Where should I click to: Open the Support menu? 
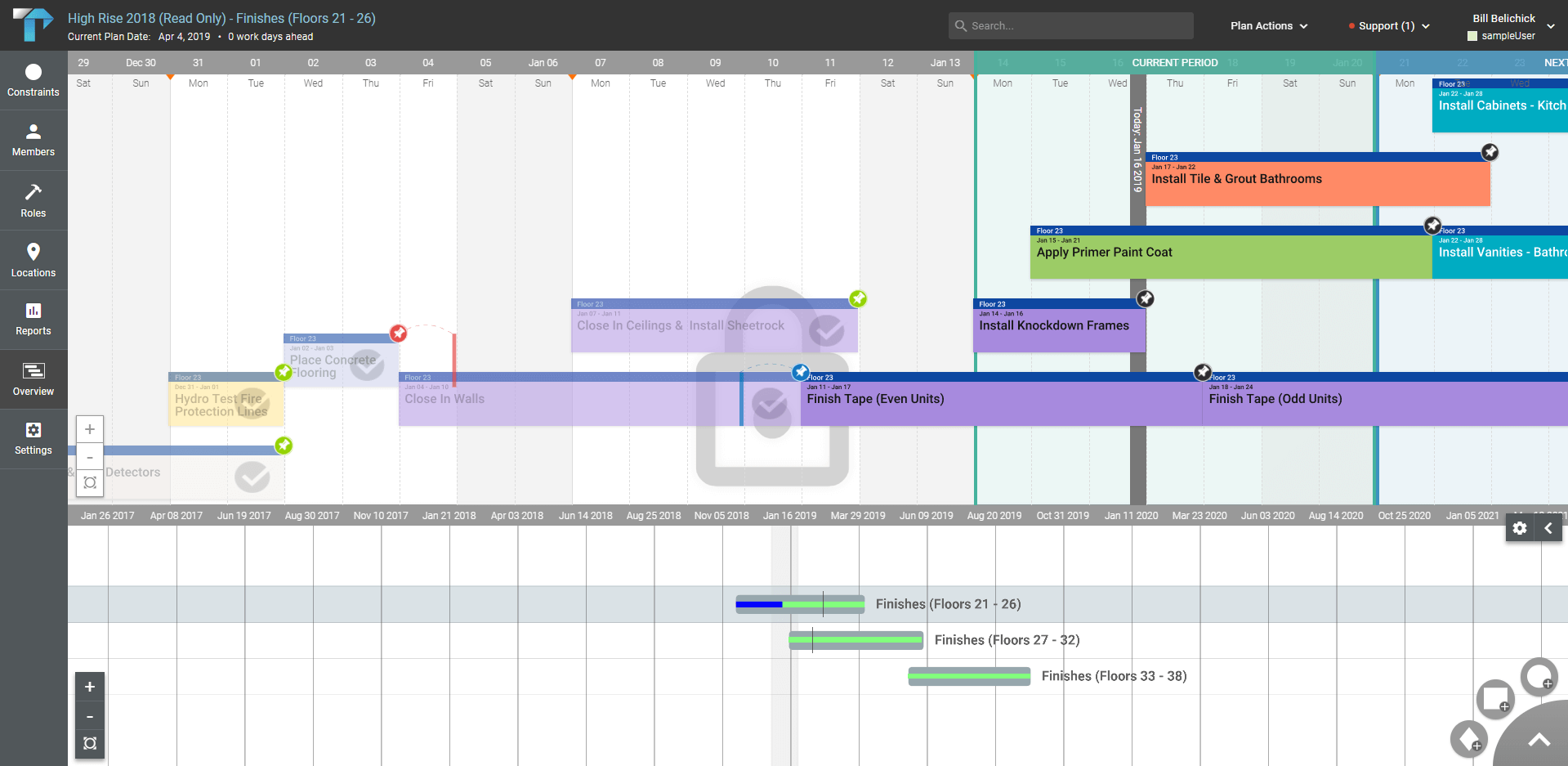click(x=1387, y=25)
